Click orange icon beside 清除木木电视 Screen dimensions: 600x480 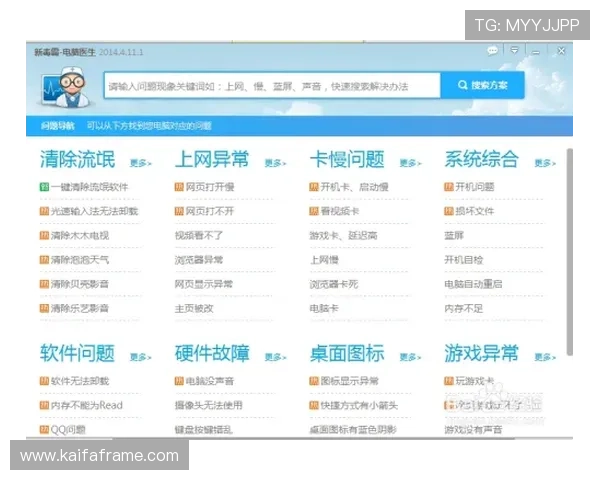[44, 235]
